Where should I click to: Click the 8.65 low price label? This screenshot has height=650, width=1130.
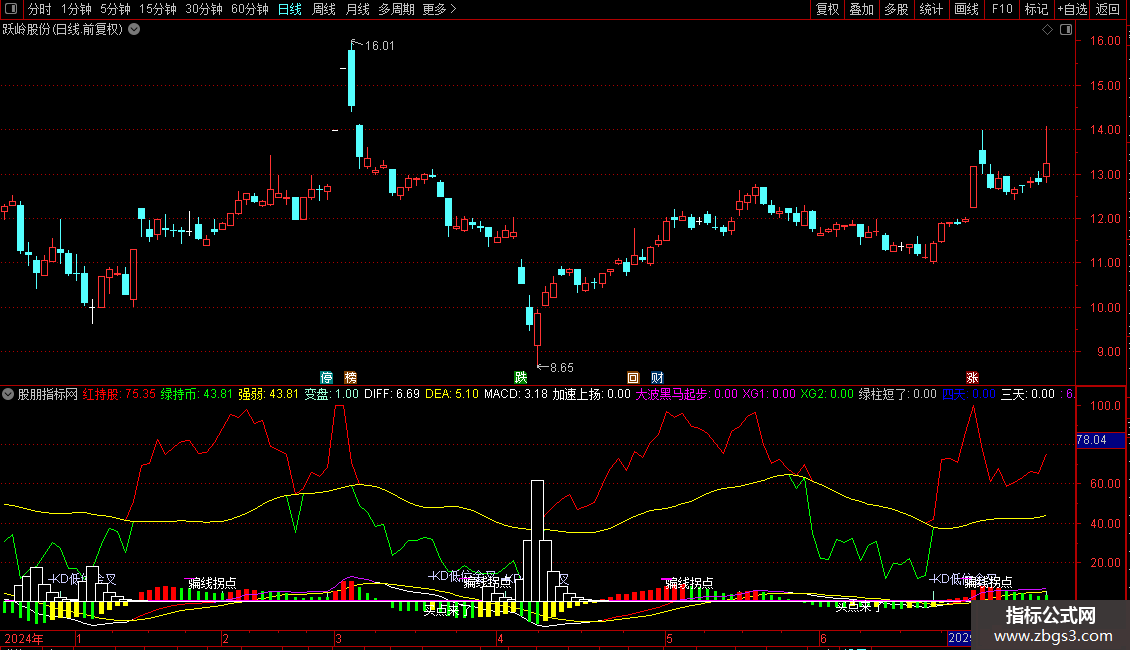561,368
